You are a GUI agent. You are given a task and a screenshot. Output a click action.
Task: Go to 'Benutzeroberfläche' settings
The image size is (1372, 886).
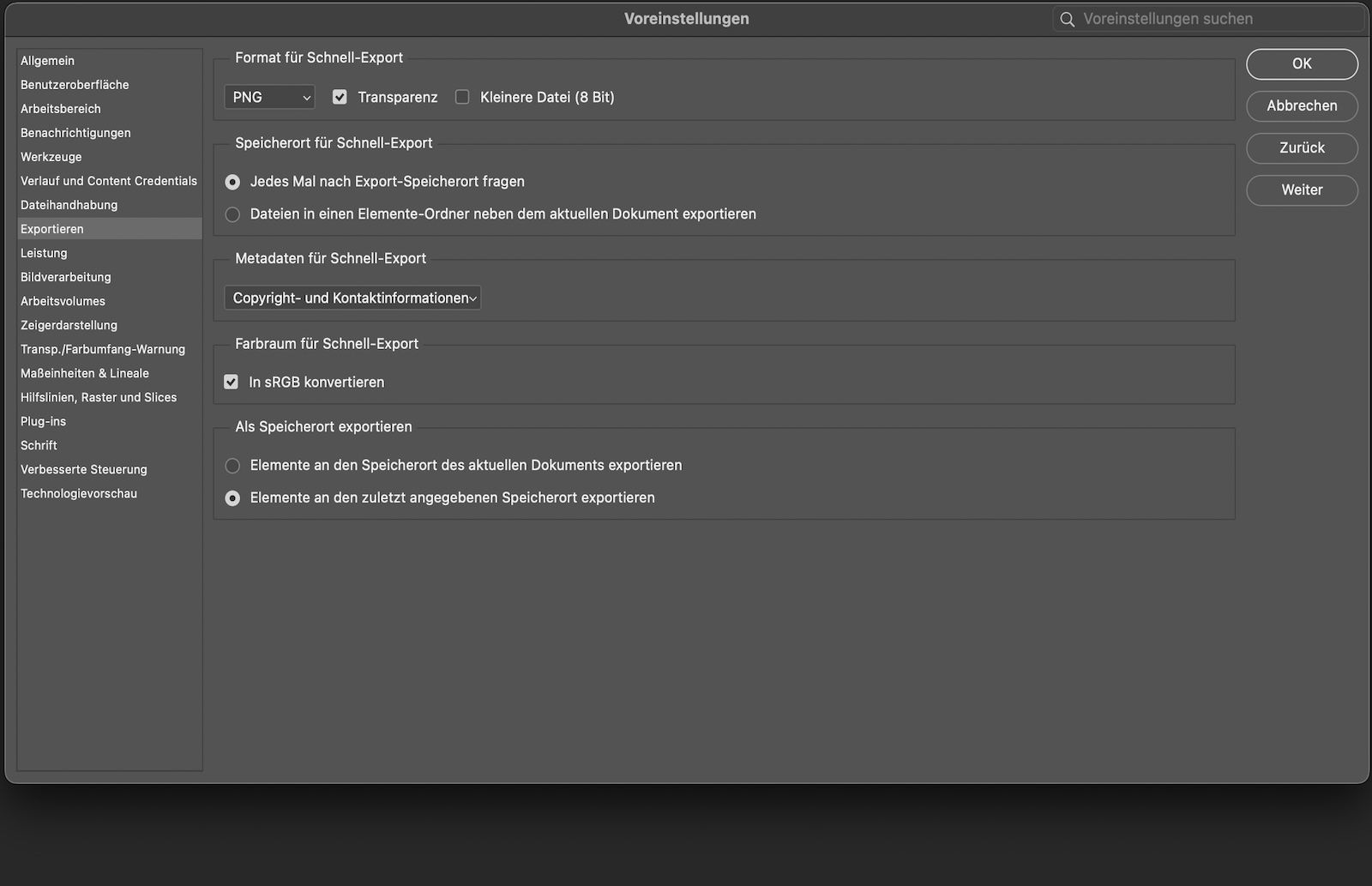[75, 85]
